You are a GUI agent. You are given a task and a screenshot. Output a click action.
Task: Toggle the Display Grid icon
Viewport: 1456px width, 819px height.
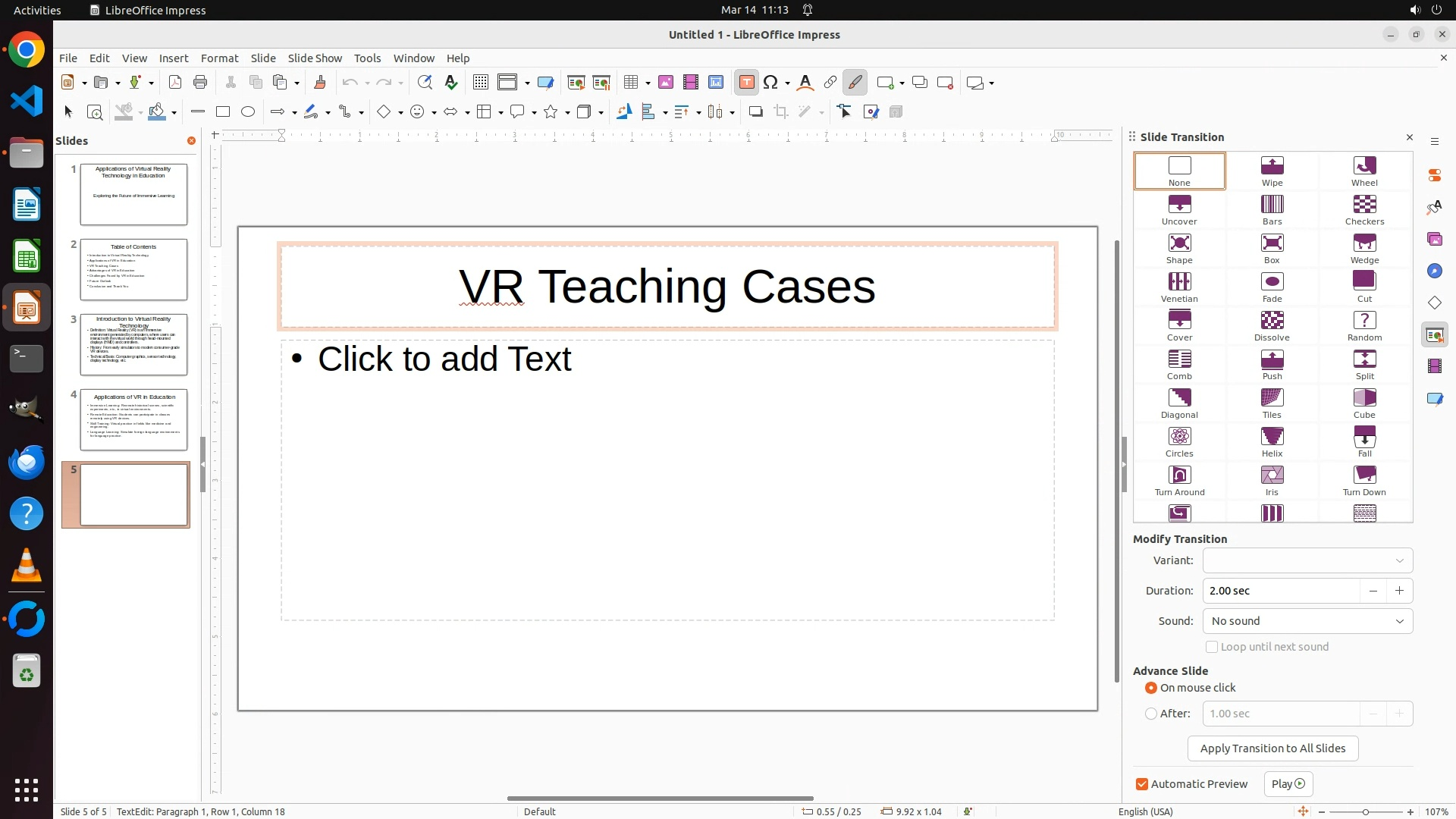click(480, 83)
